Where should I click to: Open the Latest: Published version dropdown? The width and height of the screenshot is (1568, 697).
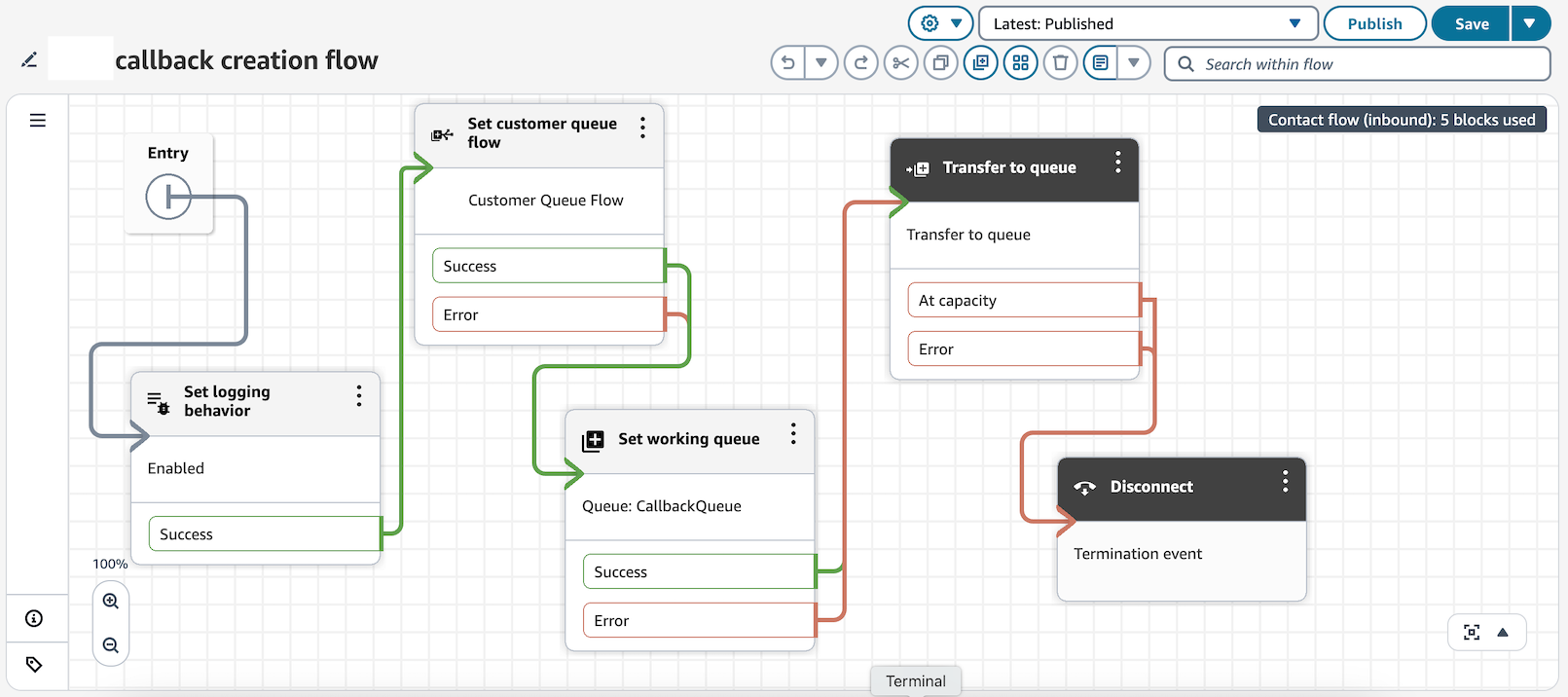[1148, 23]
